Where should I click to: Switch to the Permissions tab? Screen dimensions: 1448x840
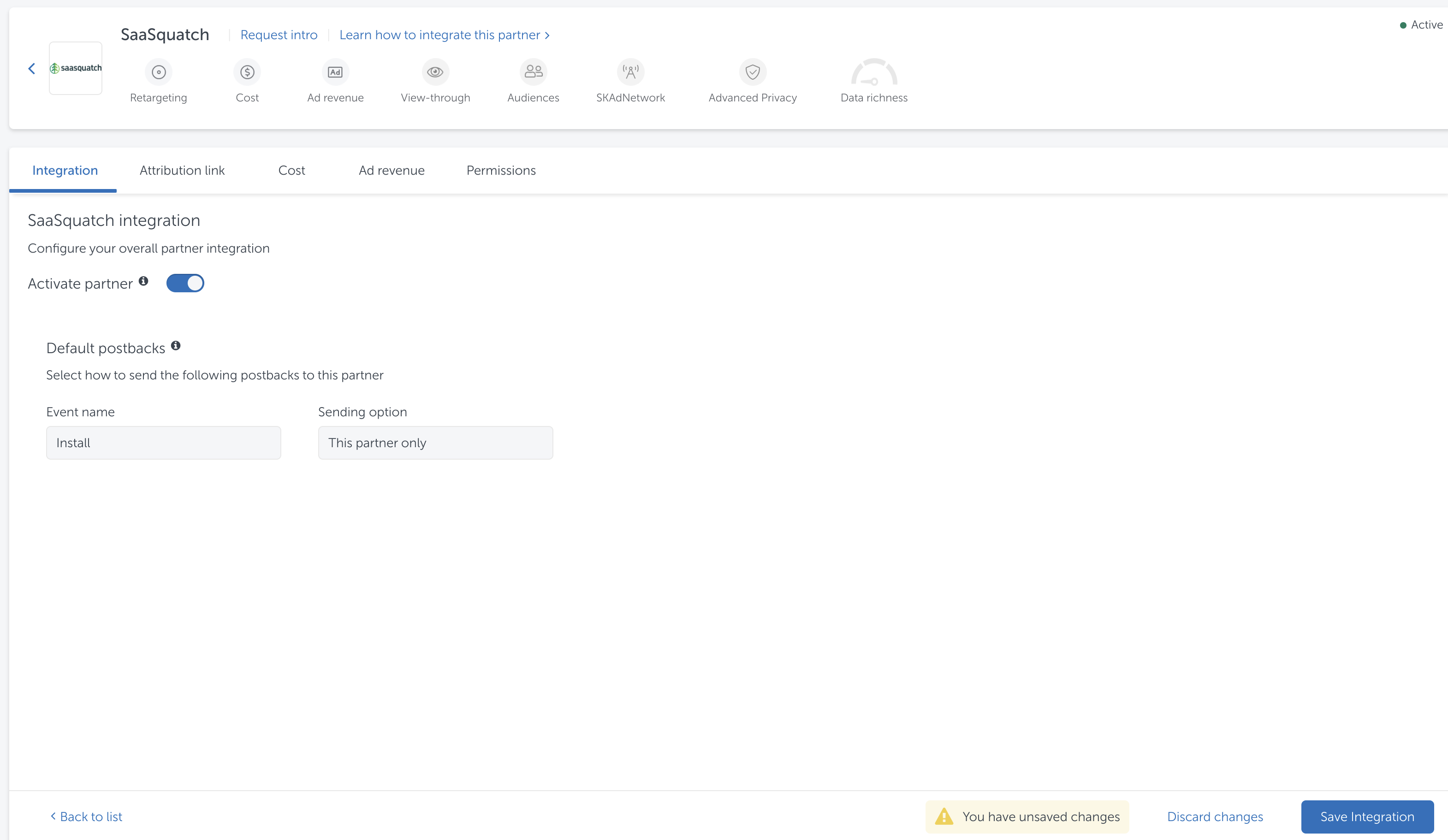pyautogui.click(x=500, y=170)
